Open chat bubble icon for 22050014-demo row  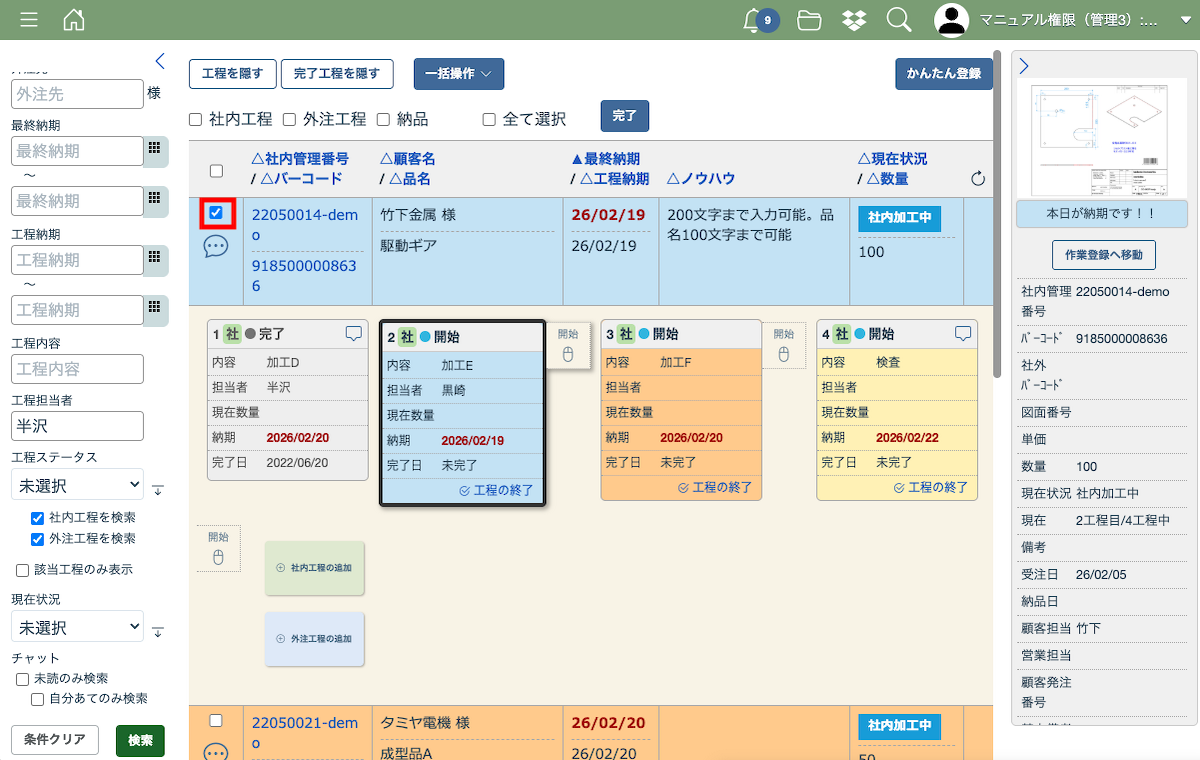click(216, 246)
